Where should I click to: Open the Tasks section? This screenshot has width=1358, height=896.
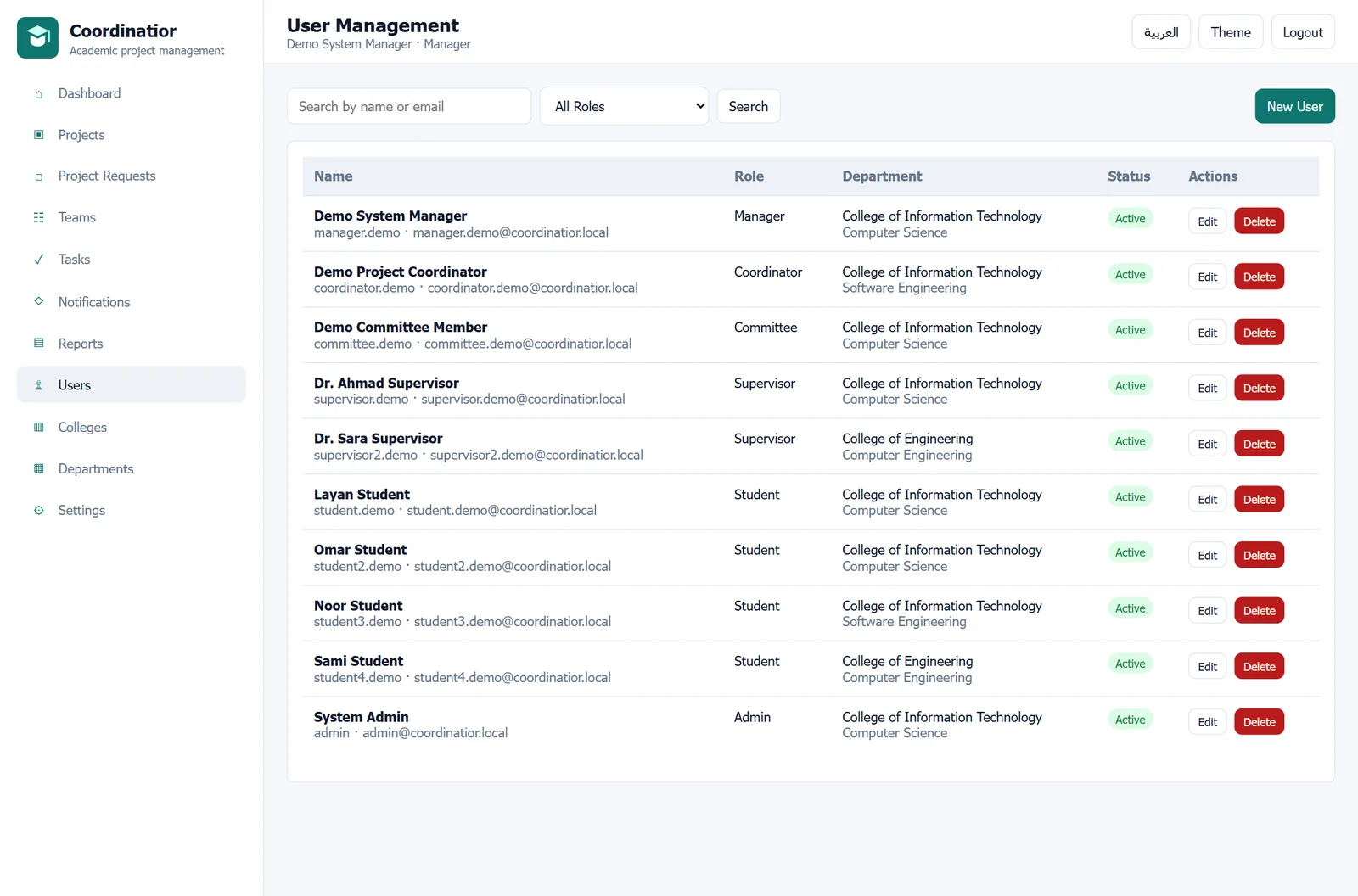tap(132, 259)
